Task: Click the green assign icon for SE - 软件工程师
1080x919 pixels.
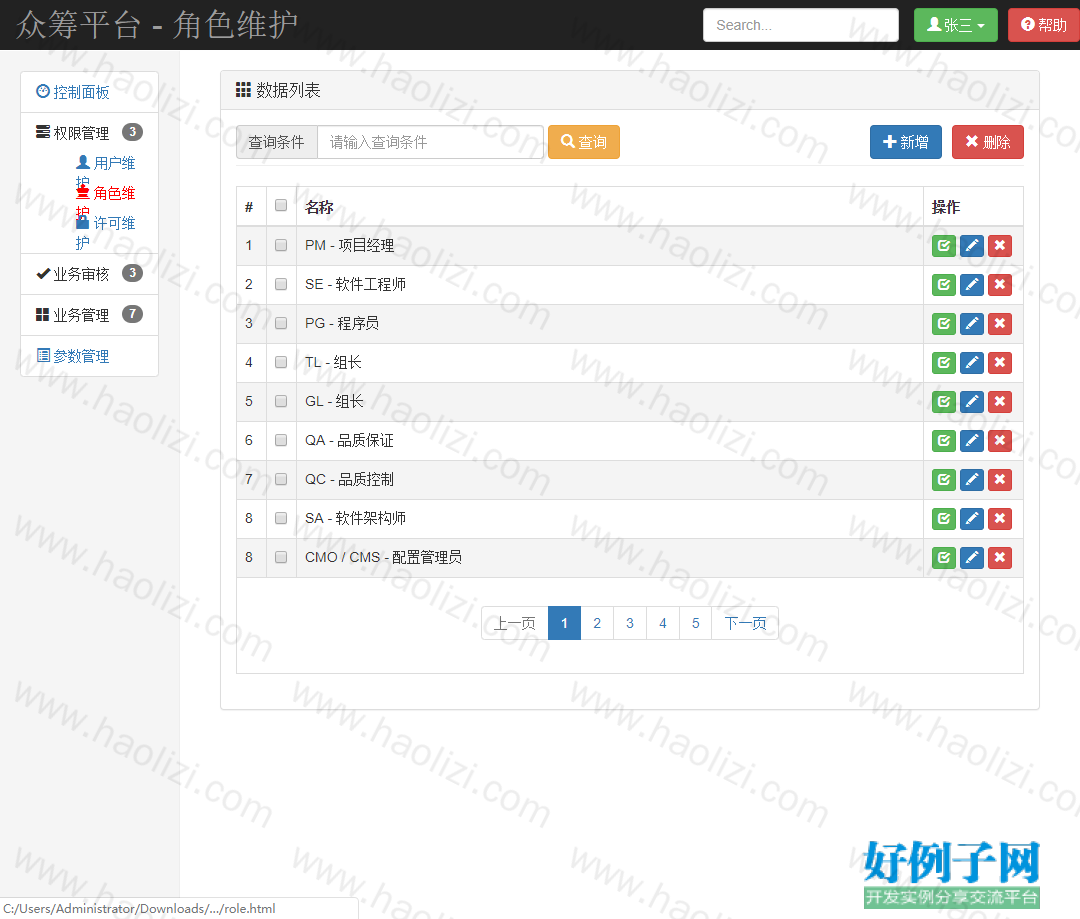Action: coord(944,285)
